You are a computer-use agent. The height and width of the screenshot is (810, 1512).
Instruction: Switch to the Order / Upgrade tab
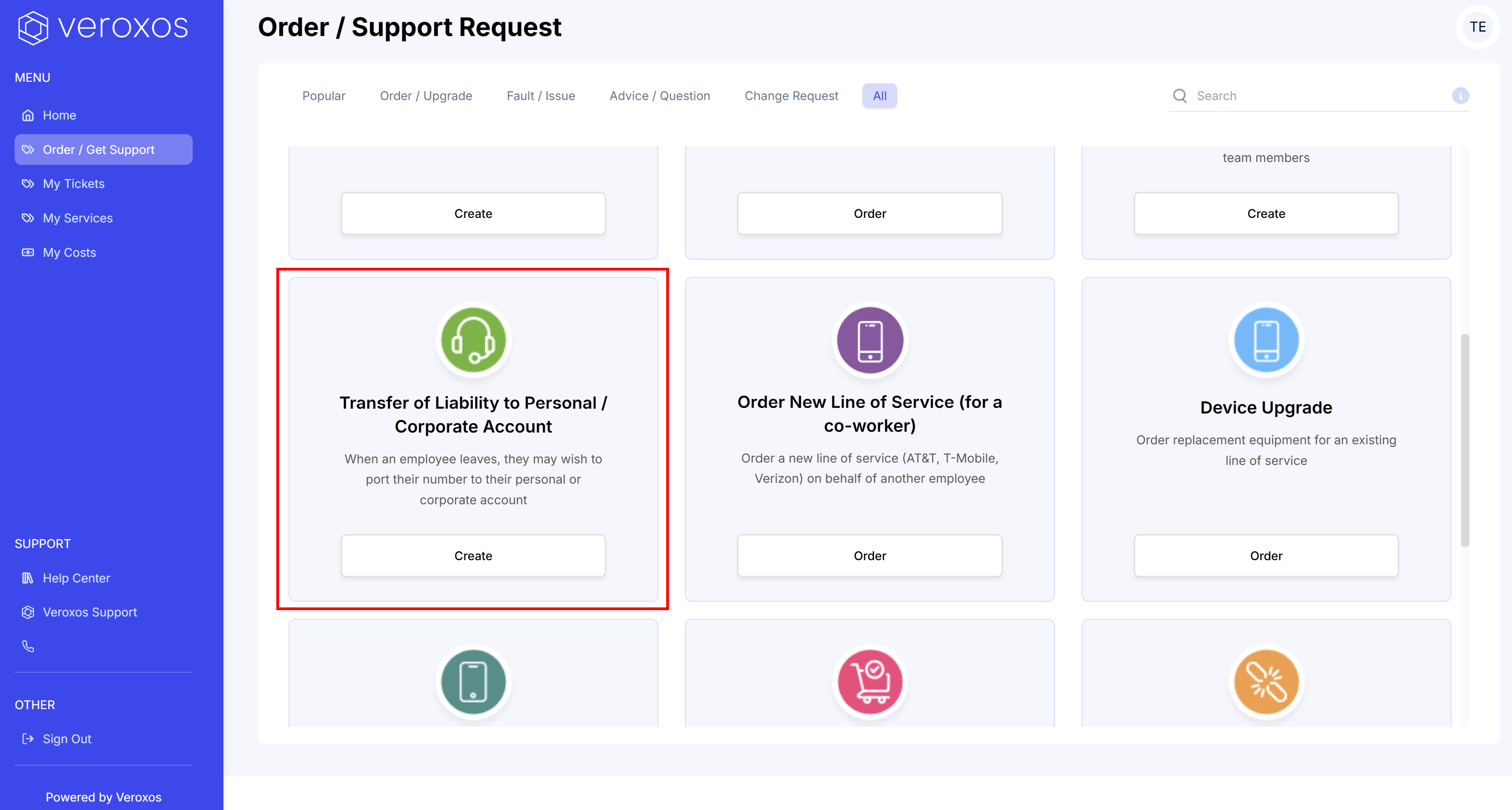(426, 96)
